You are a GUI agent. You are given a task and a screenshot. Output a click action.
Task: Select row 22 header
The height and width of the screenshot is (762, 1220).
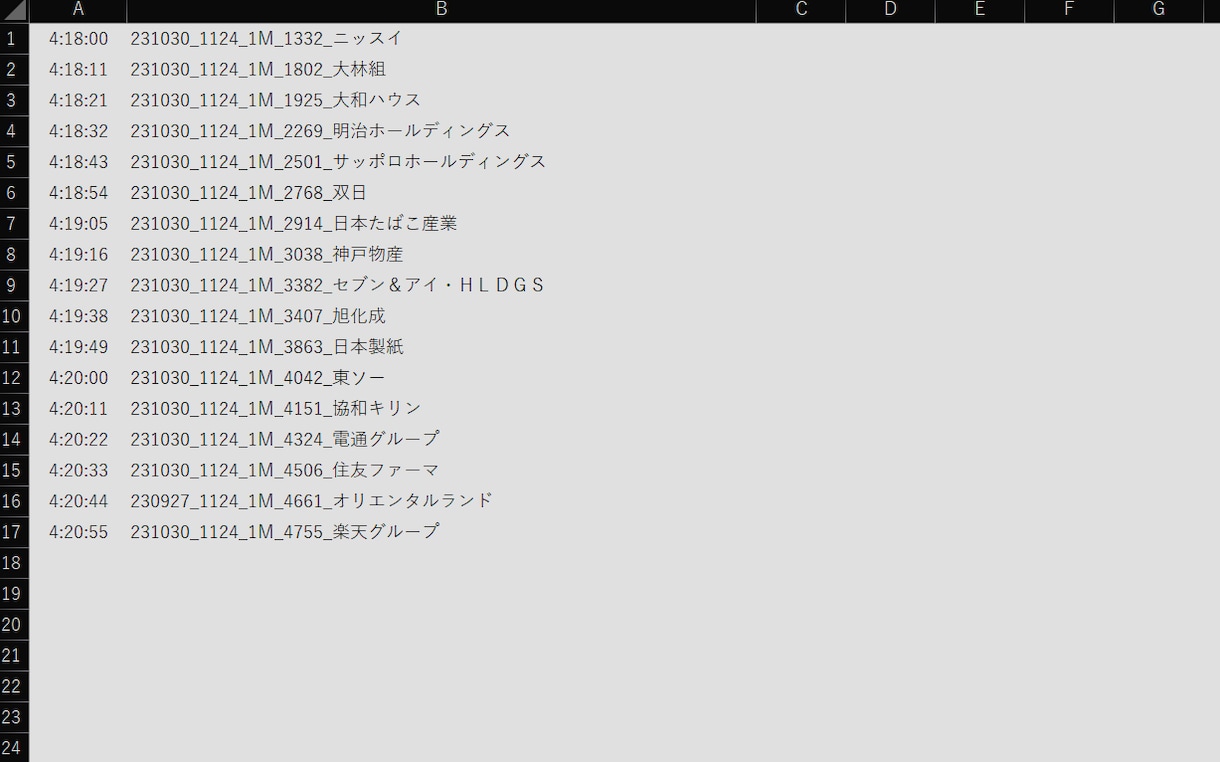pyautogui.click(x=14, y=686)
